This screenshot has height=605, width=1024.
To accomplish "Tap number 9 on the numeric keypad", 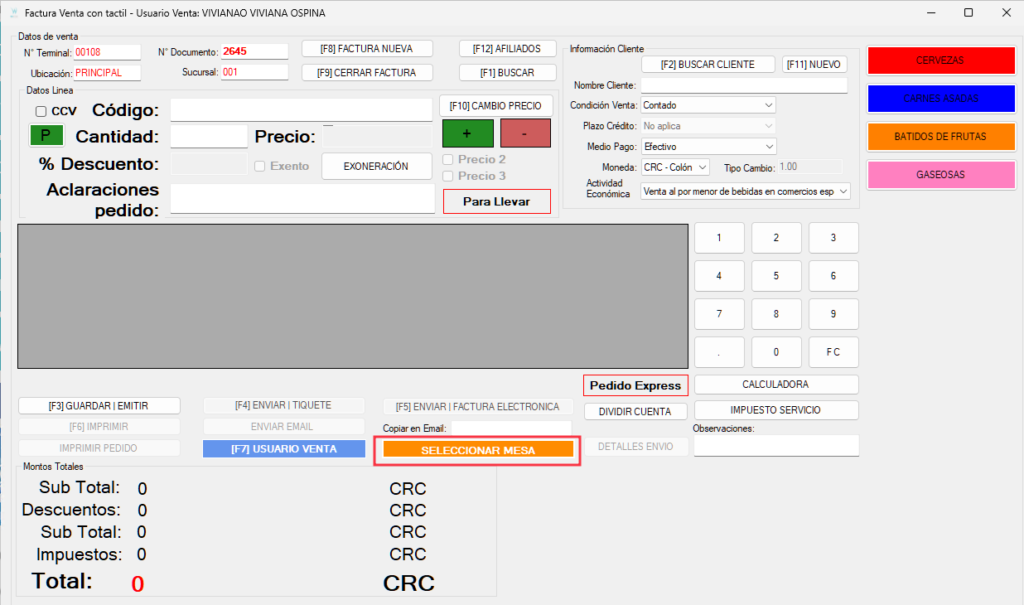I will point(833,313).
